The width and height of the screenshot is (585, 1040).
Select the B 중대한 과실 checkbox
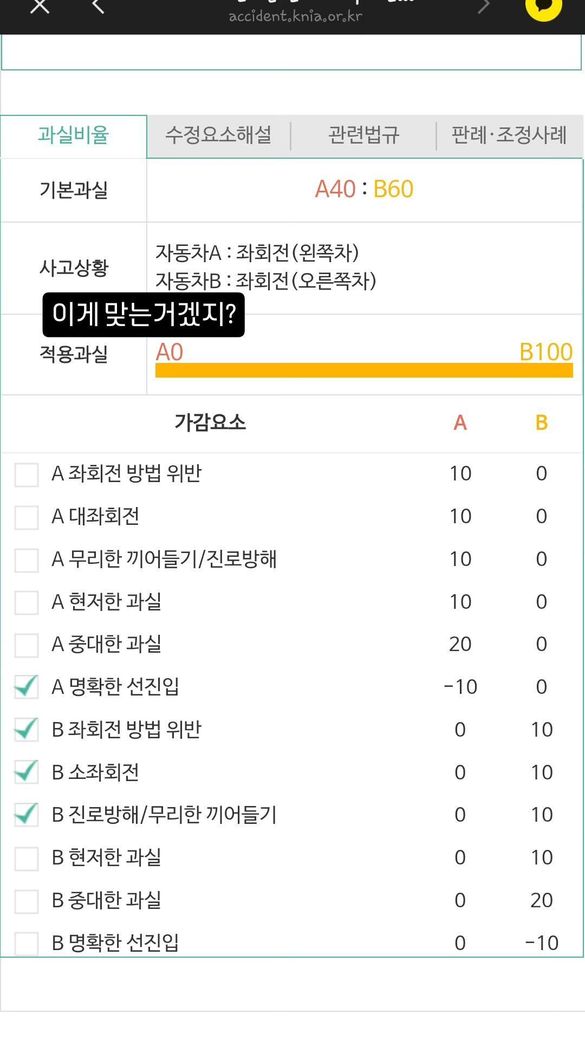tap(27, 901)
